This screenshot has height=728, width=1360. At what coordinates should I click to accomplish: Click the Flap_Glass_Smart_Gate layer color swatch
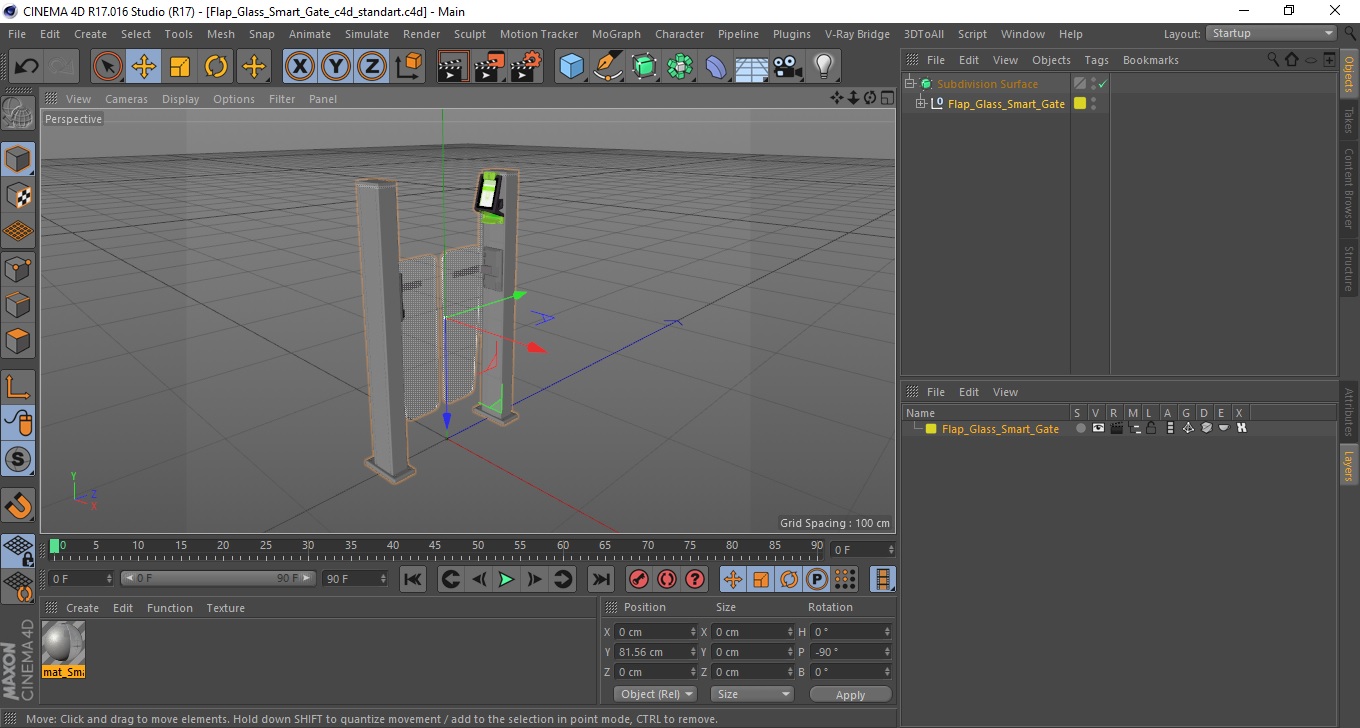pyautogui.click(x=931, y=429)
